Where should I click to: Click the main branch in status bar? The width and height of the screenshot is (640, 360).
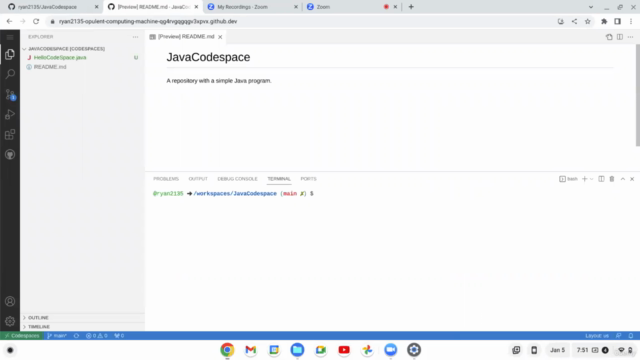coord(57,336)
